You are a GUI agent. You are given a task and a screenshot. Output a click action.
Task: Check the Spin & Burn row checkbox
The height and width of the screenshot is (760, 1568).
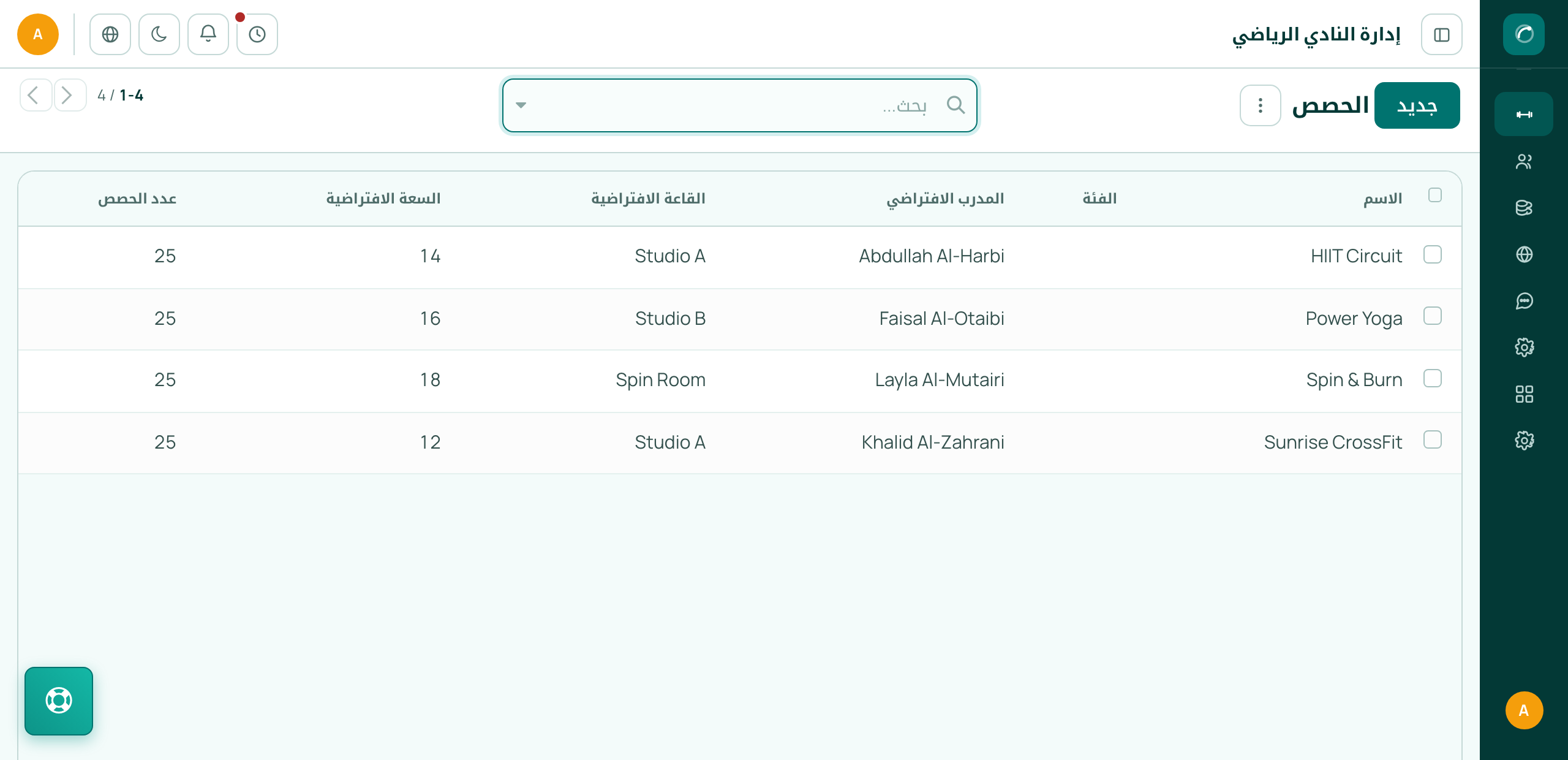coord(1432,379)
